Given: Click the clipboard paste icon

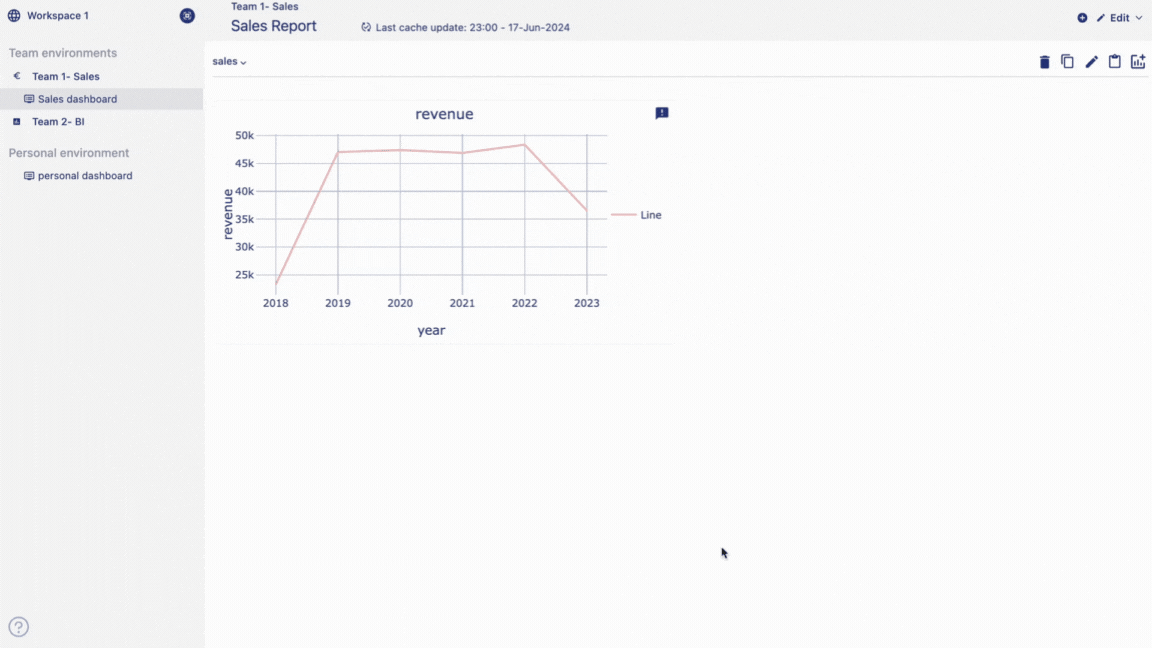Looking at the screenshot, I should click(1114, 62).
